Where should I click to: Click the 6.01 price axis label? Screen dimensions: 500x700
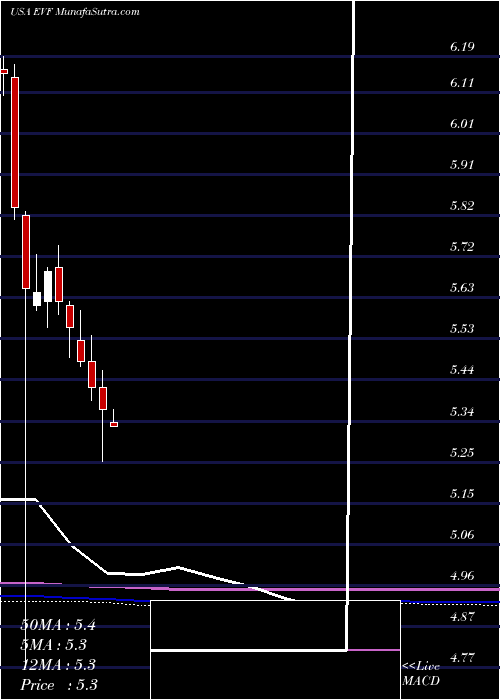click(x=462, y=124)
